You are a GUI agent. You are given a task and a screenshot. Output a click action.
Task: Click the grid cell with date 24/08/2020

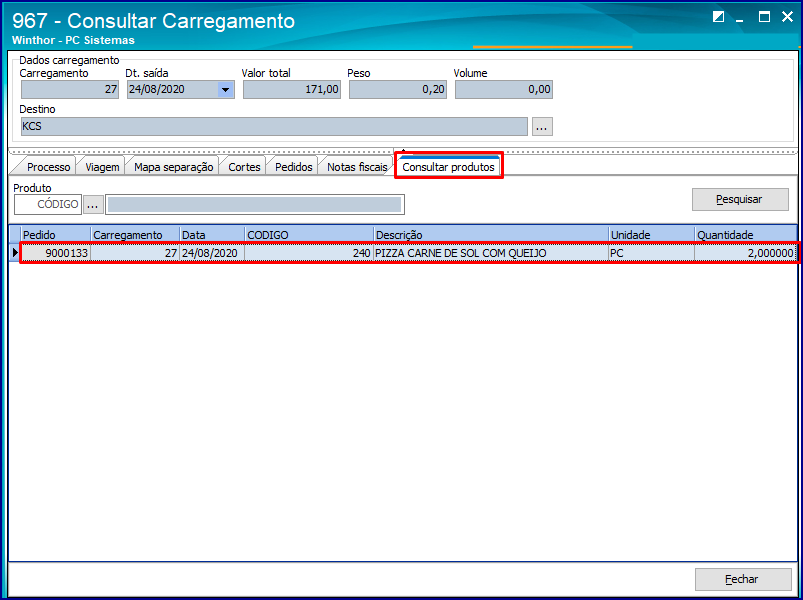212,253
